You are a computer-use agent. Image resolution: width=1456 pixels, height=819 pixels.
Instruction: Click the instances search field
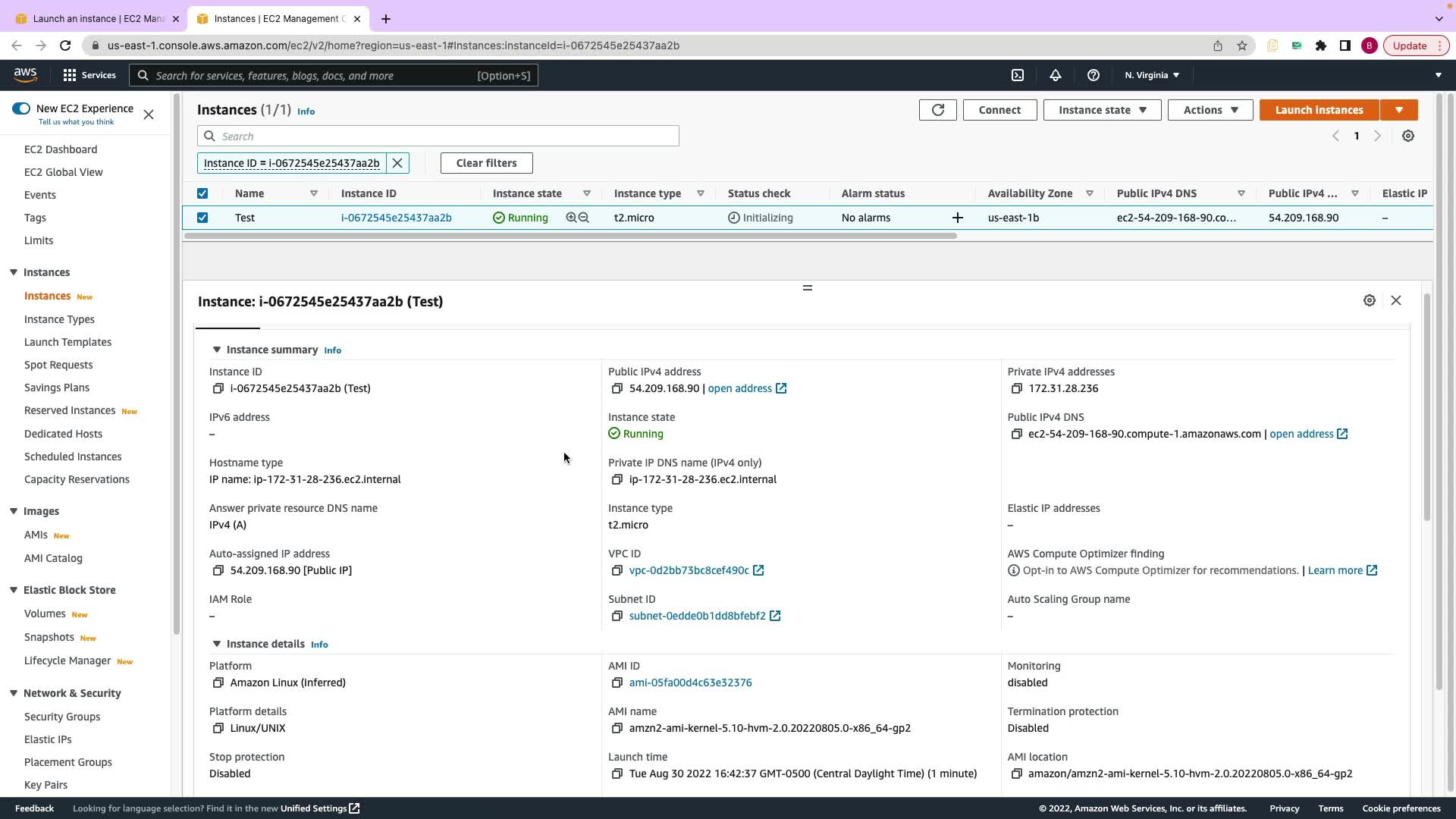click(447, 136)
